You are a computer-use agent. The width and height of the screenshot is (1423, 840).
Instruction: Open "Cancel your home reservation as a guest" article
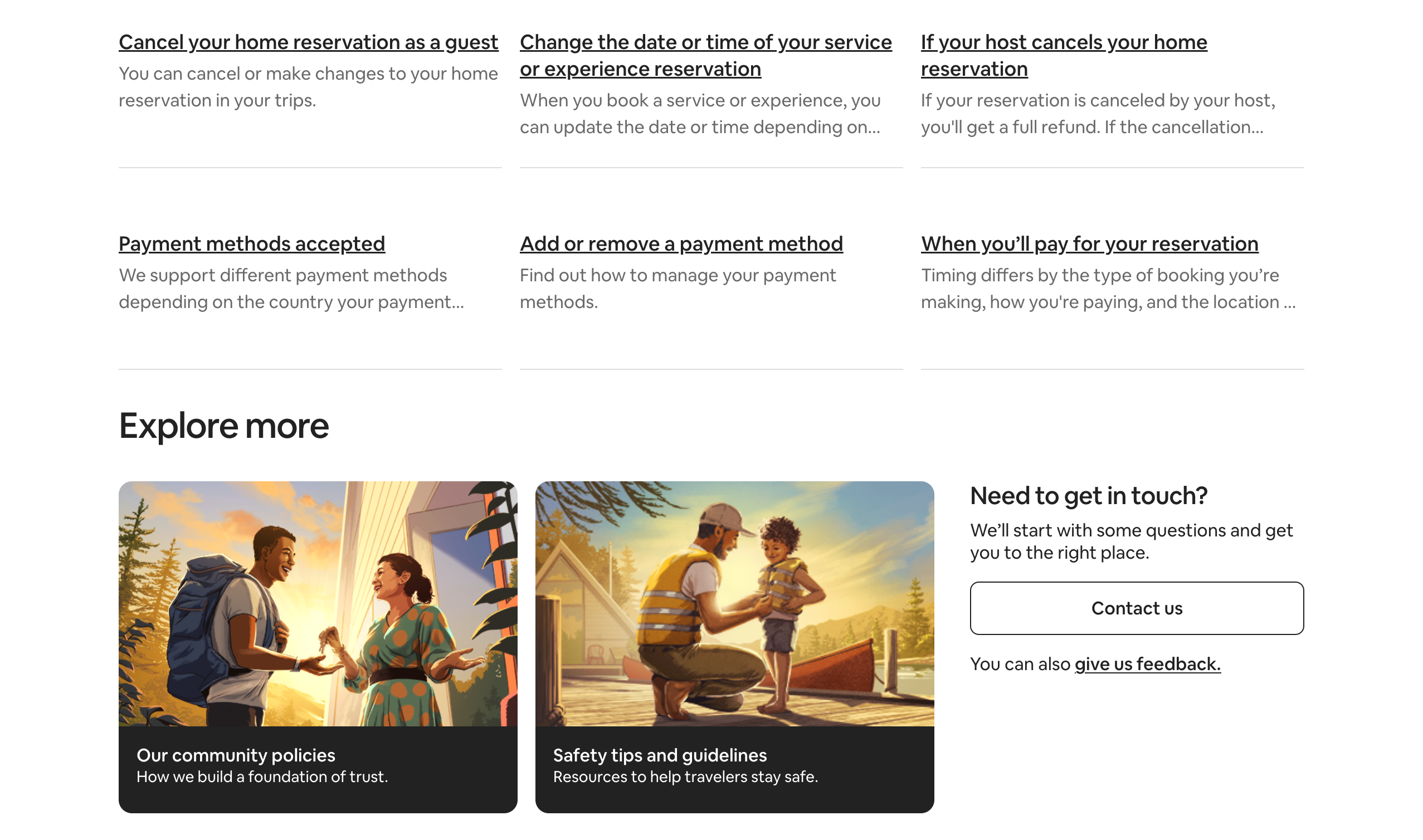click(x=308, y=41)
